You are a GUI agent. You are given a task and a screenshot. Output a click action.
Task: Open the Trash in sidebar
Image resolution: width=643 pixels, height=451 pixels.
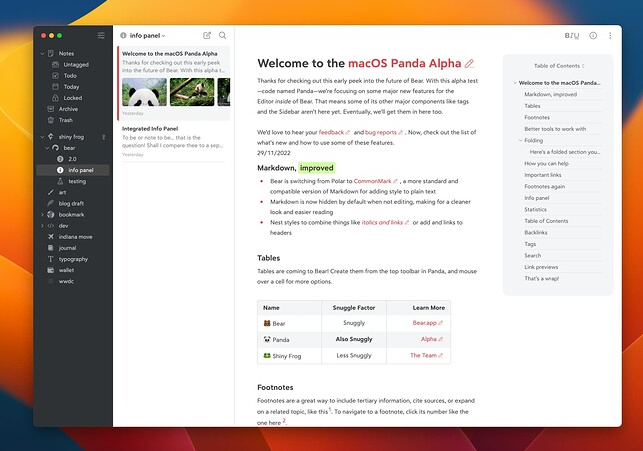[66, 120]
